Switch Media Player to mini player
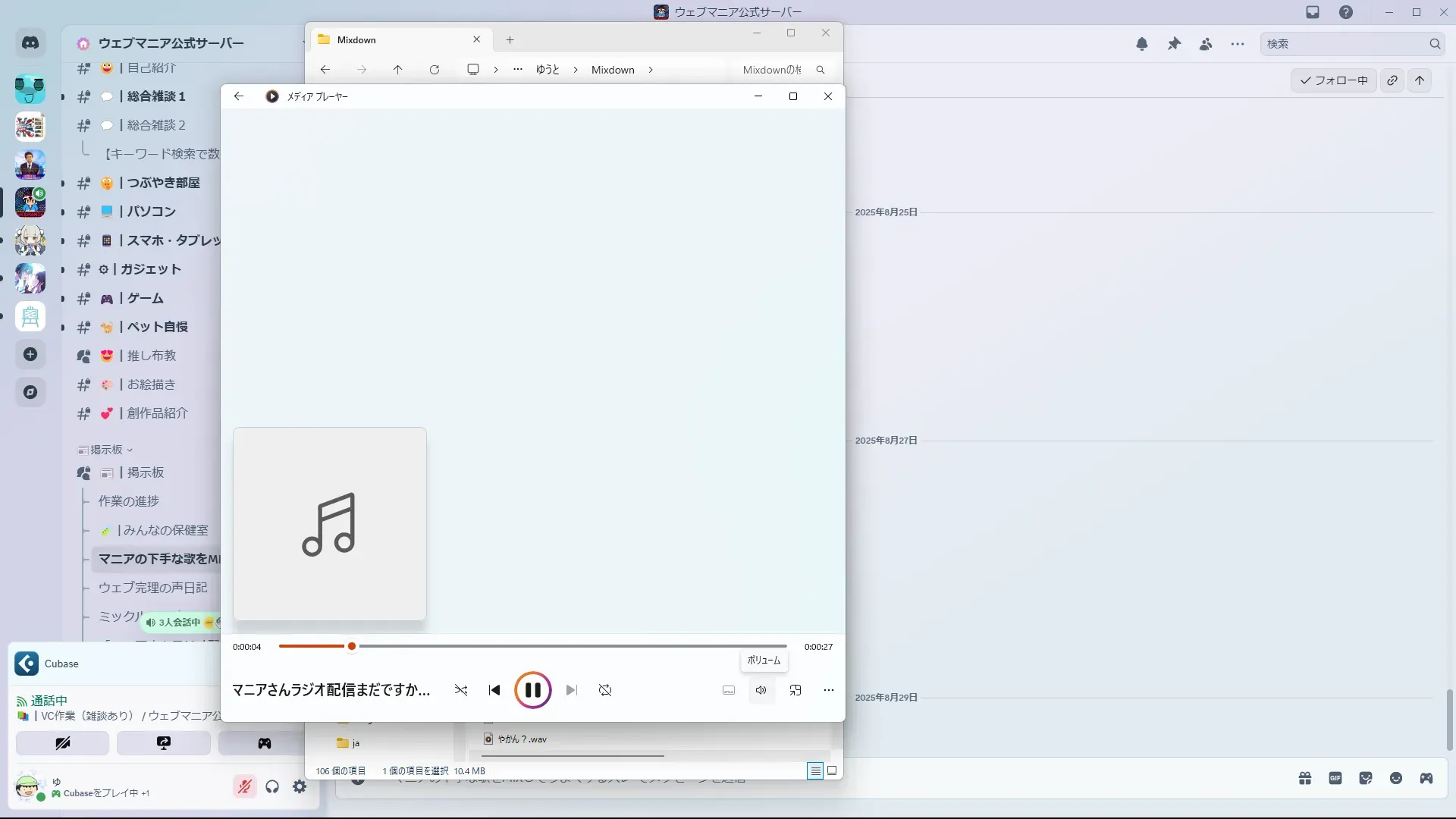This screenshot has height=819, width=1456. 795,690
